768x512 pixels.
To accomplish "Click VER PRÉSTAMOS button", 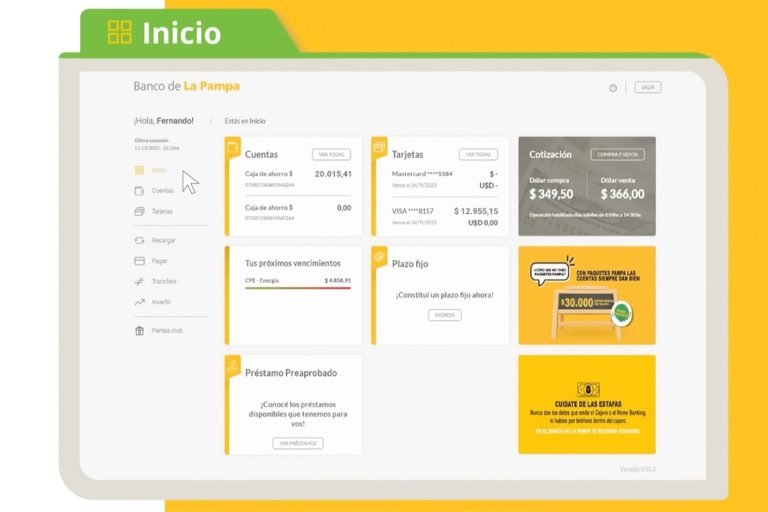I will (x=298, y=443).
